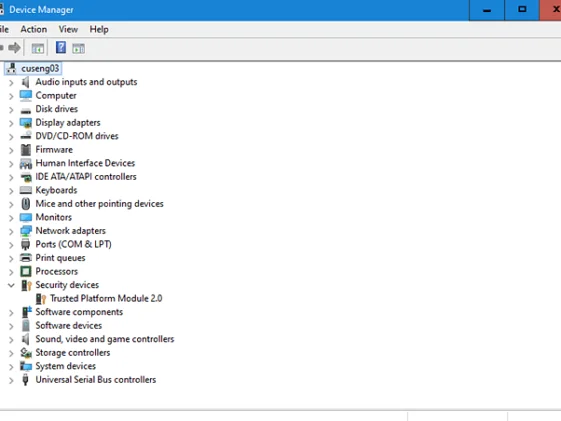561x421 pixels.
Task: Collapse the Security devices category
Action: [11, 285]
